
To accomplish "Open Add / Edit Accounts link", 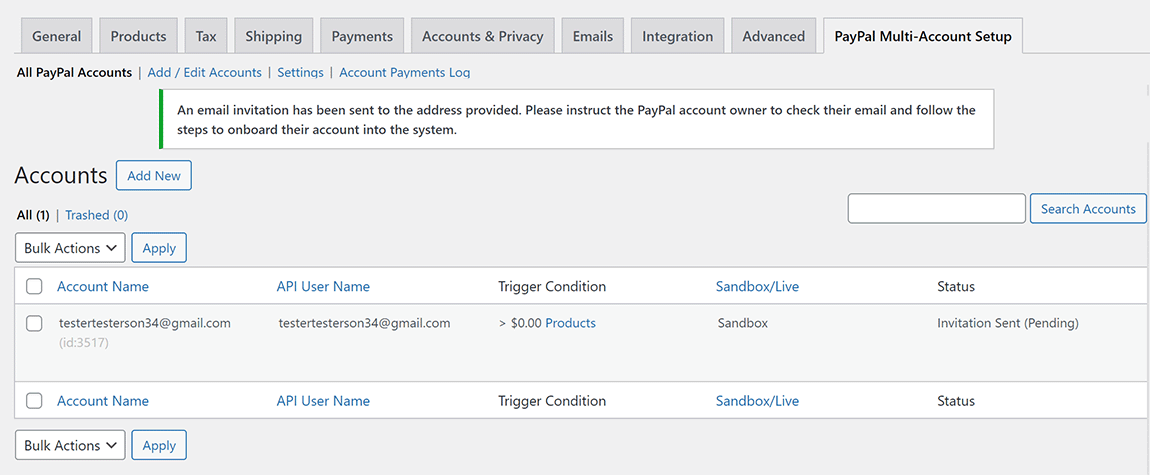I will pos(205,73).
